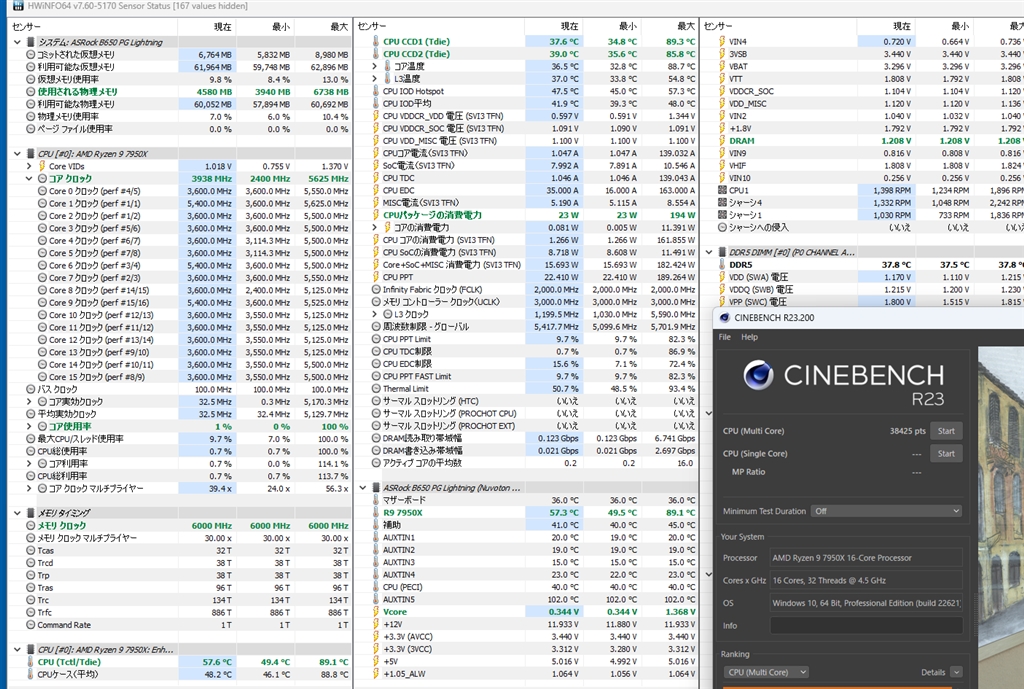Open the Cinebench Help menu
This screenshot has width=1024, height=689.
748,337
